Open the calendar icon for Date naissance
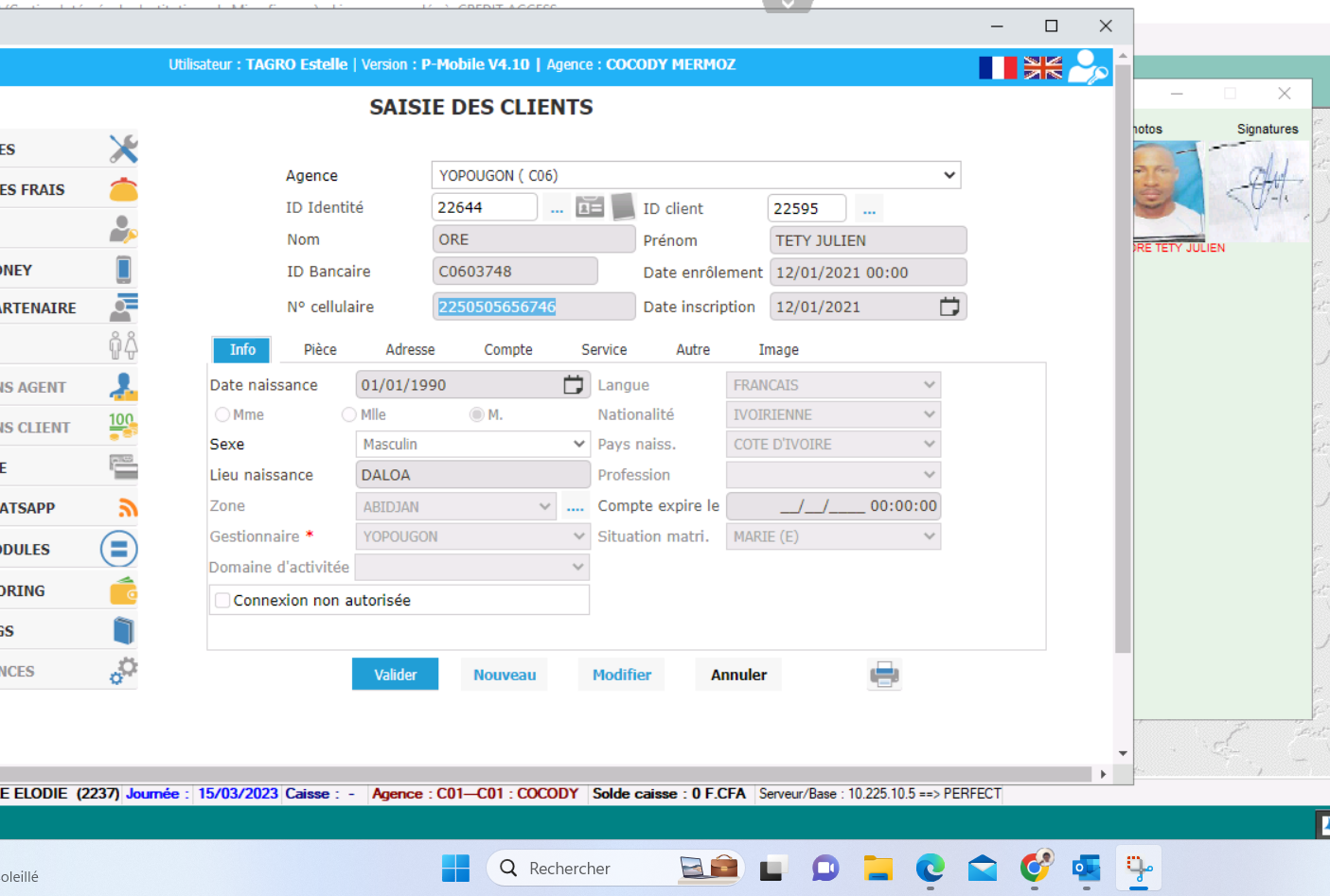1330x896 pixels. pyautogui.click(x=573, y=385)
